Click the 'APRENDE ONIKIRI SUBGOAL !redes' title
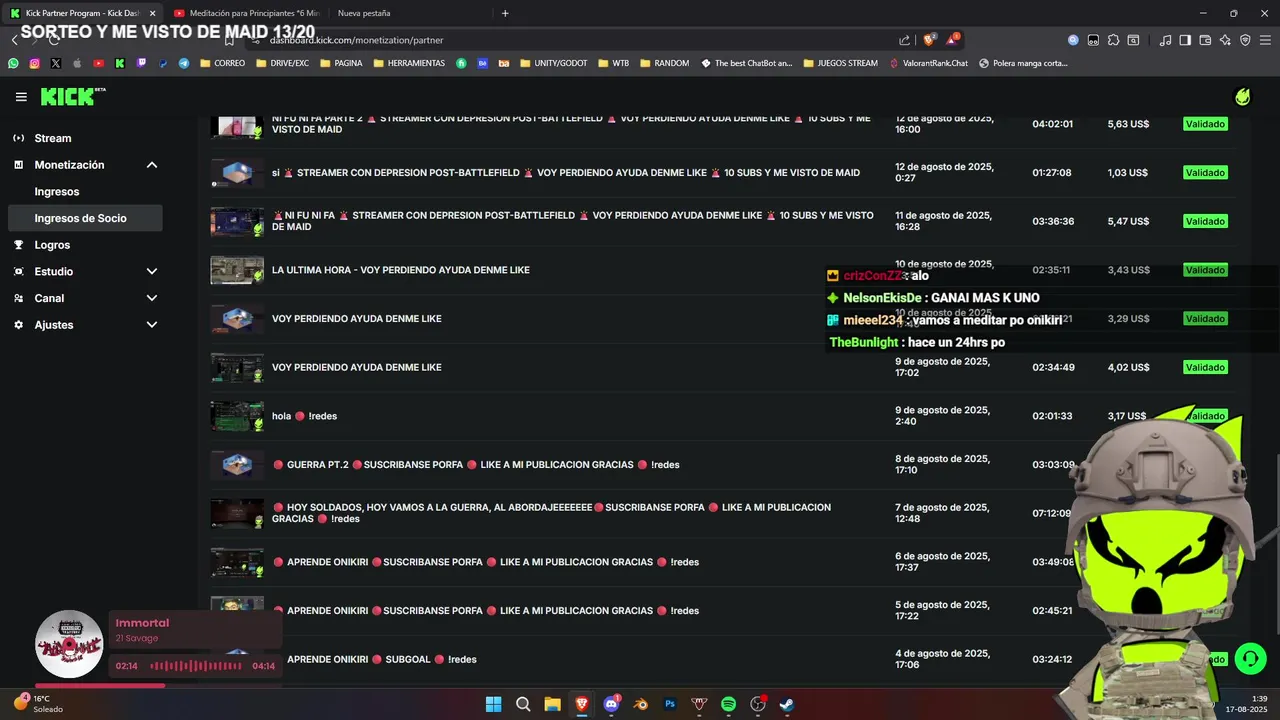Screen dimensions: 1280x720 [374, 660]
